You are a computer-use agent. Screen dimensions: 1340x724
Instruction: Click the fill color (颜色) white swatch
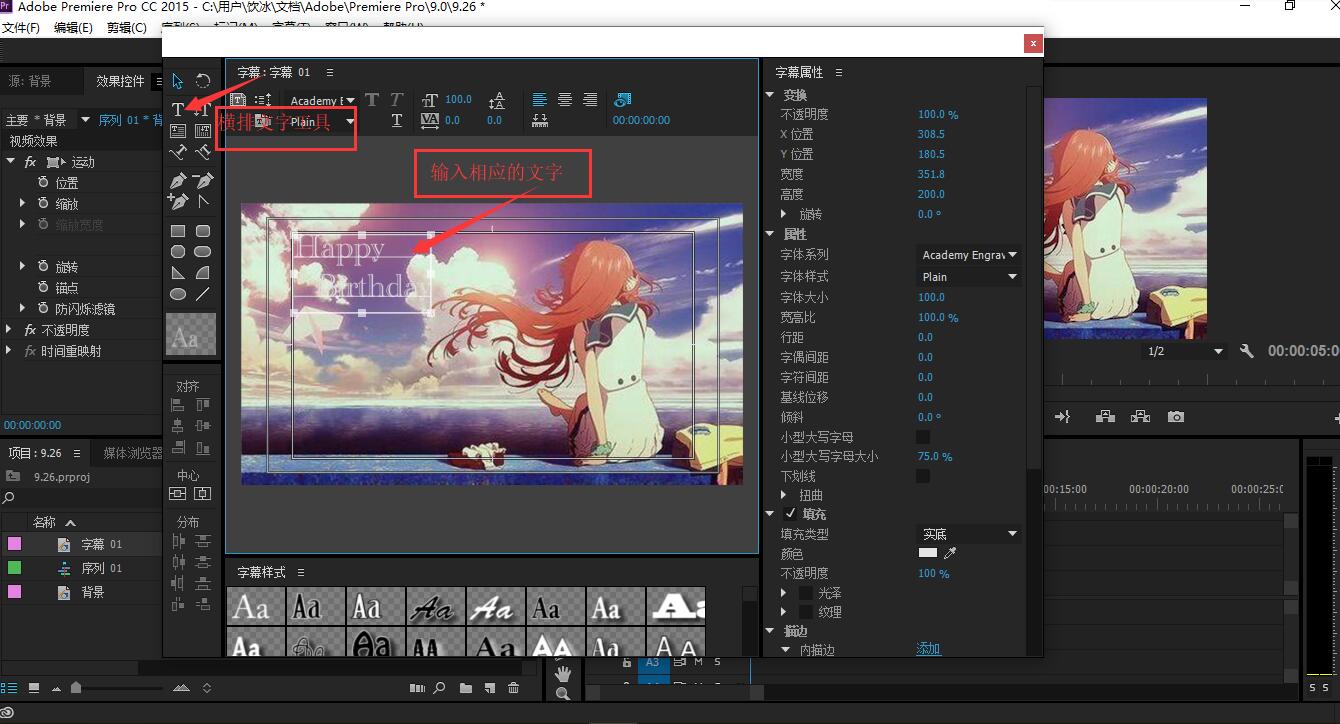pyautogui.click(x=928, y=553)
